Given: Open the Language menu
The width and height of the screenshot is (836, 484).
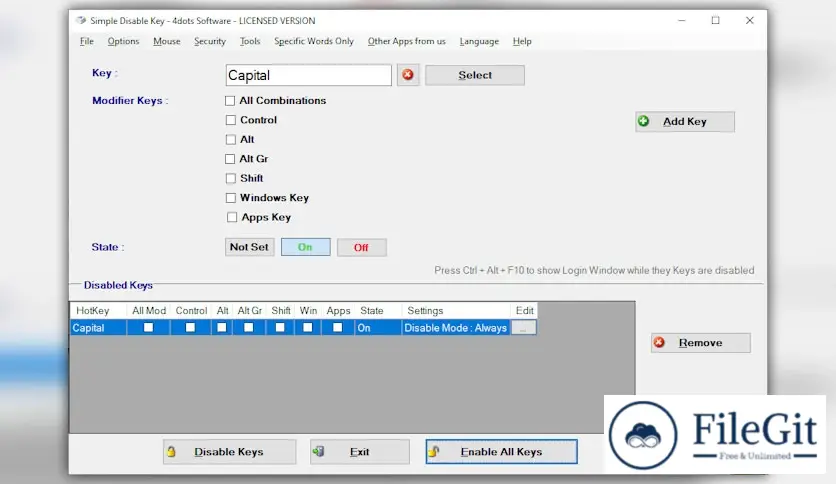Looking at the screenshot, I should click(x=479, y=41).
